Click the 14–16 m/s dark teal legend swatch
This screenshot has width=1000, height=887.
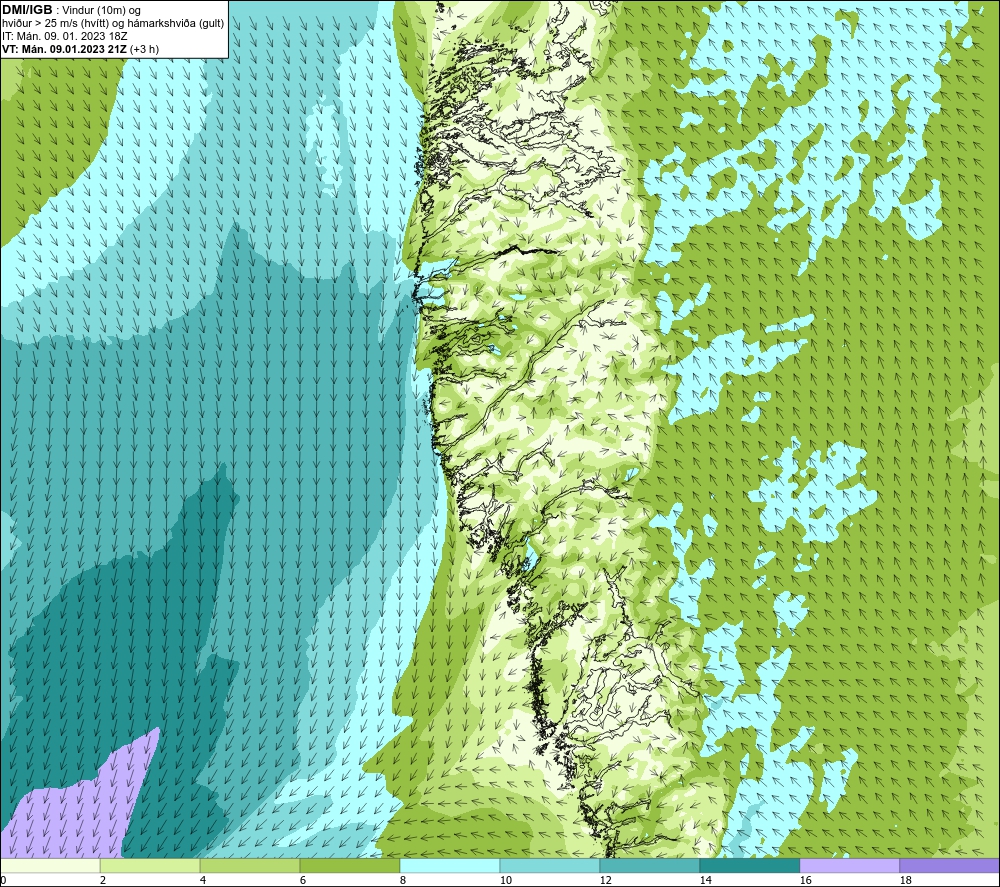click(x=749, y=865)
